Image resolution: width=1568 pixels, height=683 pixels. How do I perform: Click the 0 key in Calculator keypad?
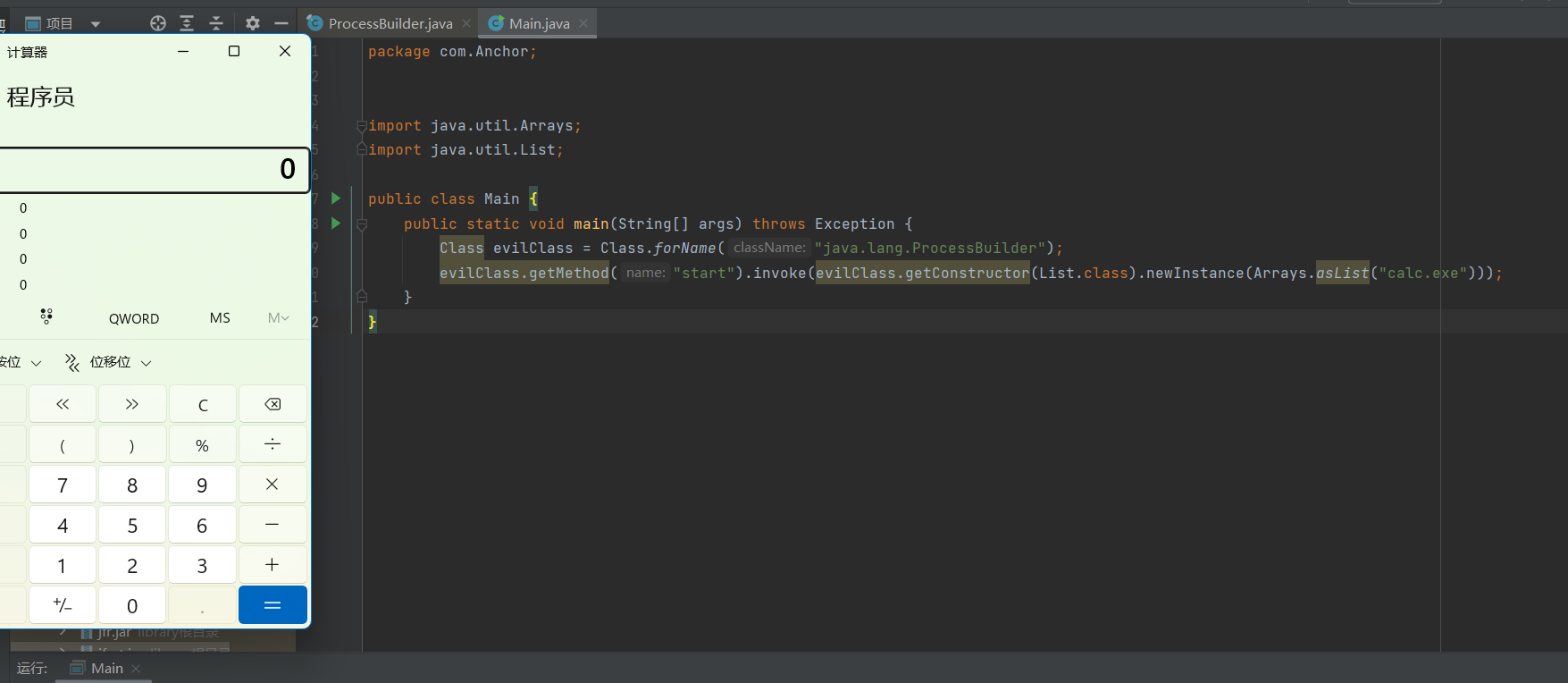(x=132, y=605)
